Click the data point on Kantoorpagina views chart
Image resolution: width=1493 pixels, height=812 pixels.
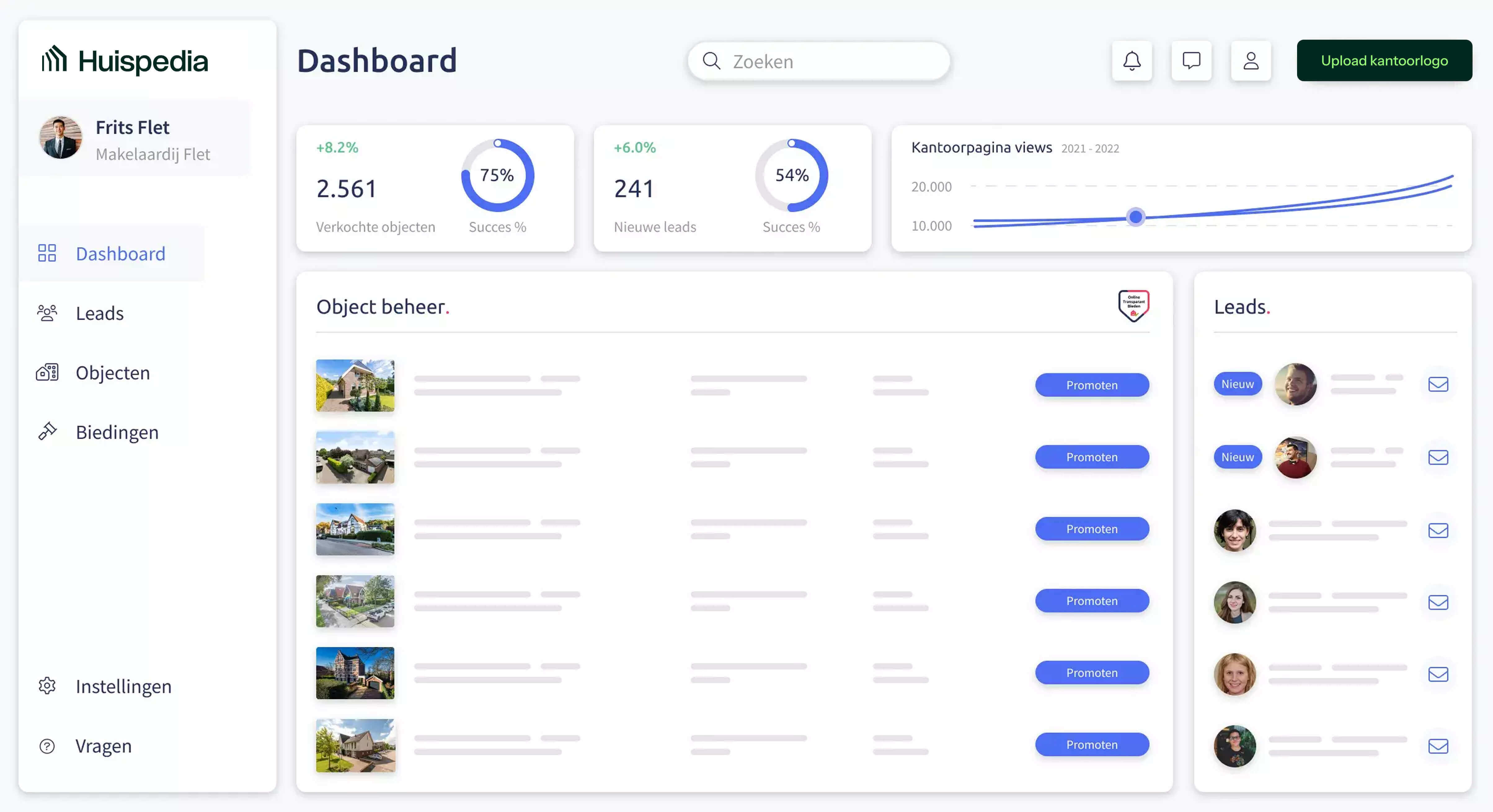pos(1135,217)
